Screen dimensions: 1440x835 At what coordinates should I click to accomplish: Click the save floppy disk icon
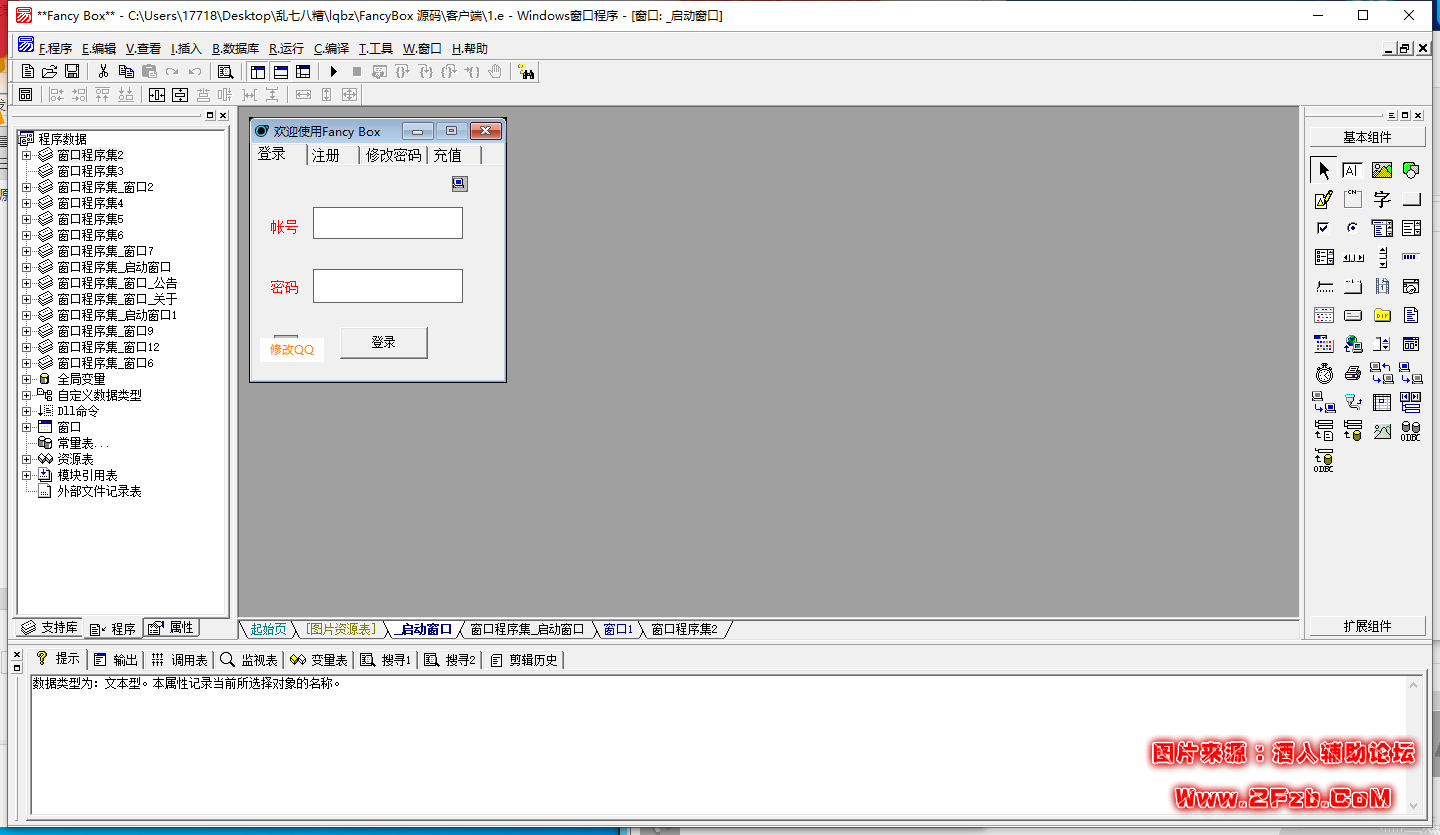coord(72,71)
